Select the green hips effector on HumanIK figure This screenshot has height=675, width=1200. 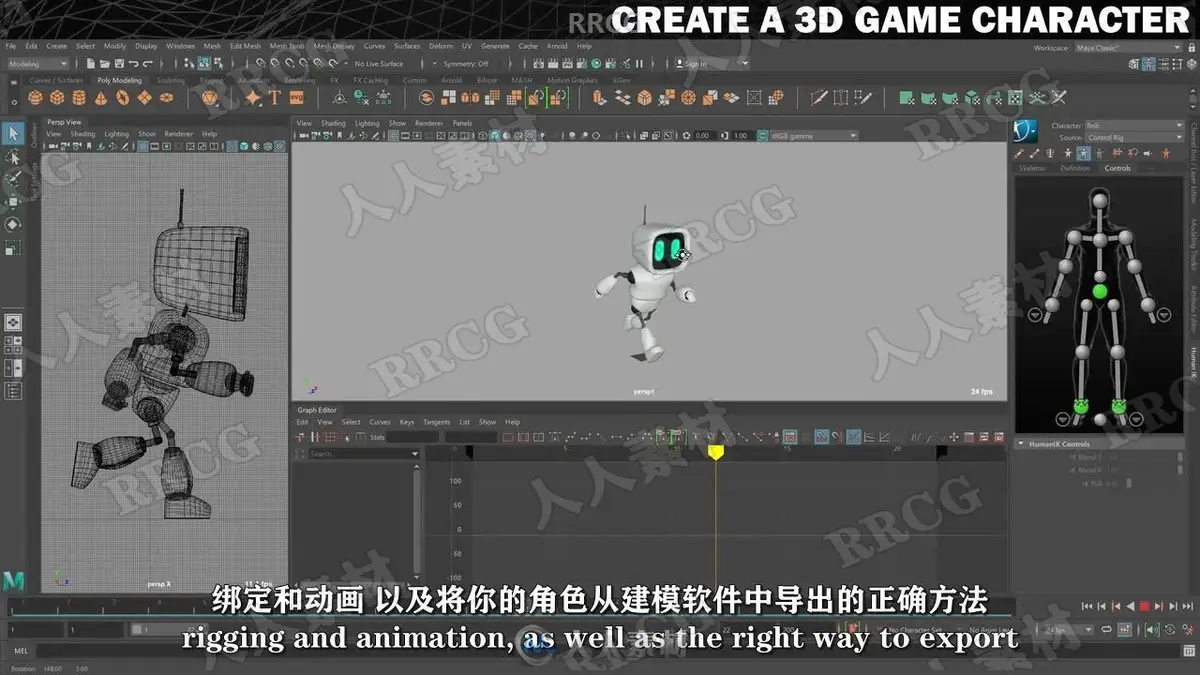coord(1100,292)
